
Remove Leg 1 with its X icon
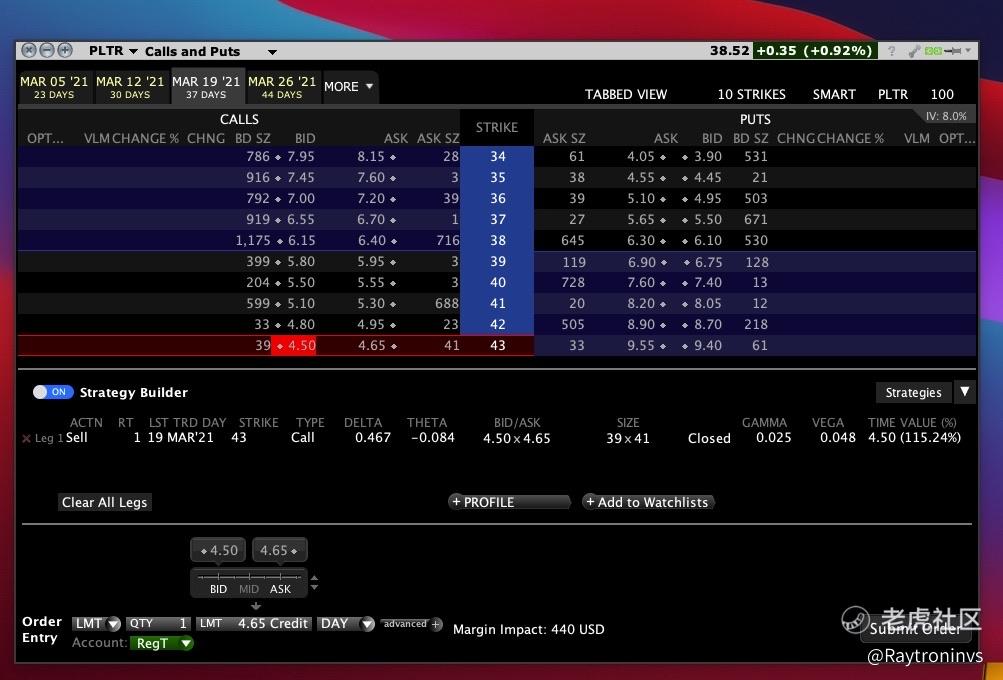[x=26, y=438]
